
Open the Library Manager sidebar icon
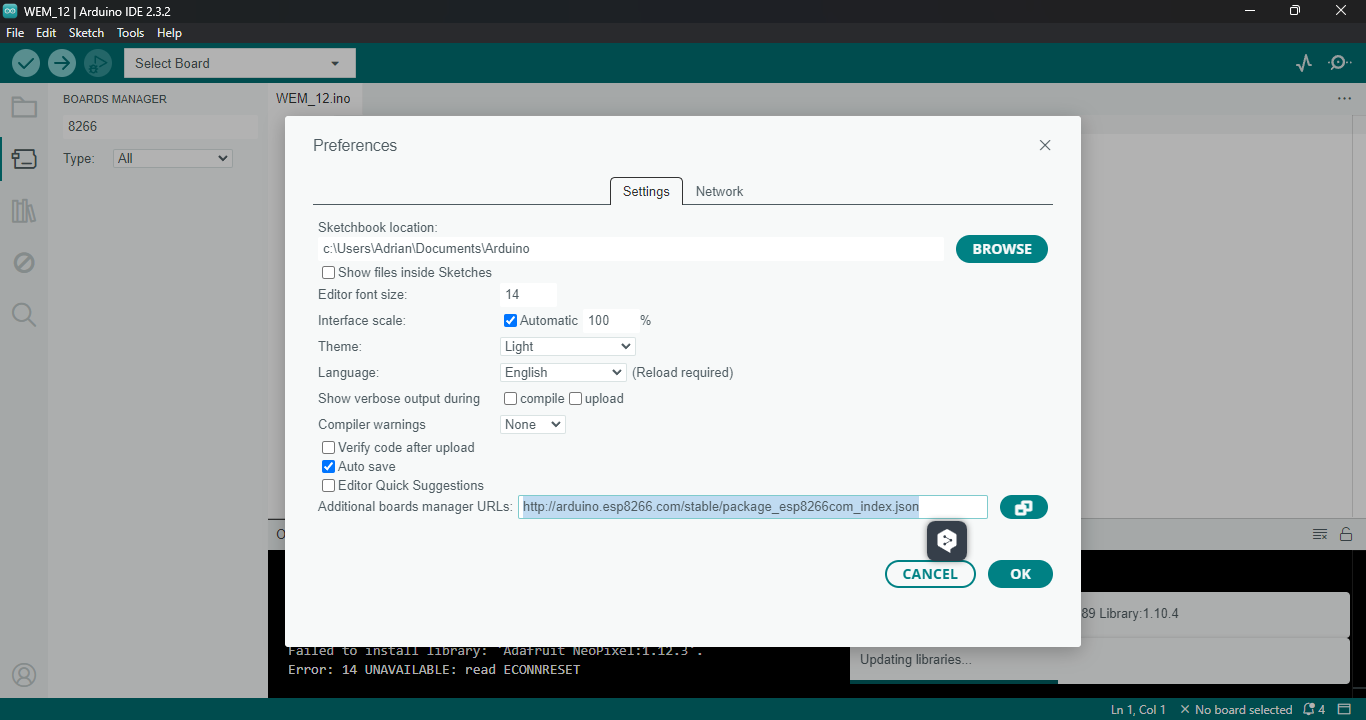point(24,211)
